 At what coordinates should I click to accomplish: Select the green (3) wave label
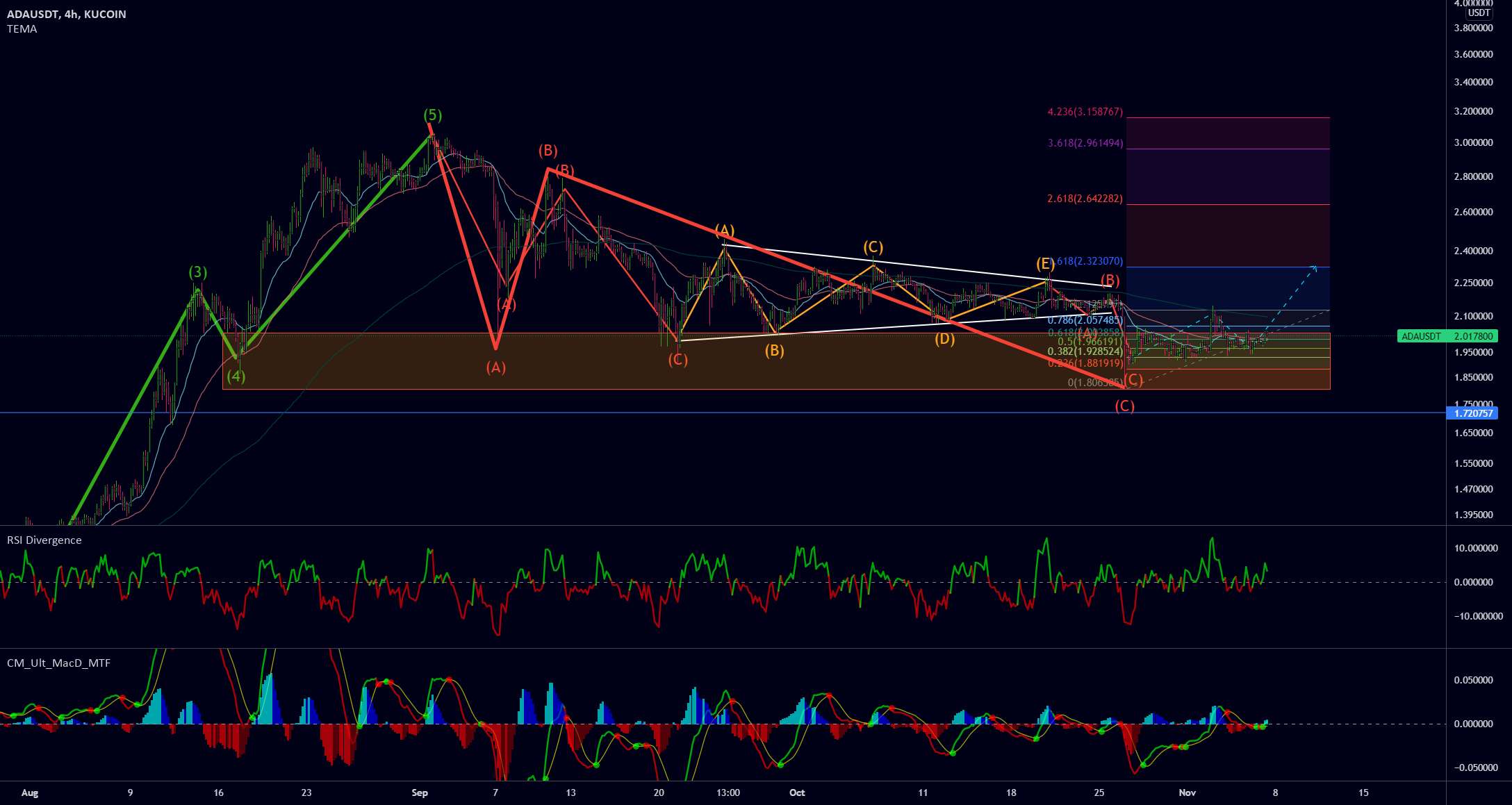(198, 272)
